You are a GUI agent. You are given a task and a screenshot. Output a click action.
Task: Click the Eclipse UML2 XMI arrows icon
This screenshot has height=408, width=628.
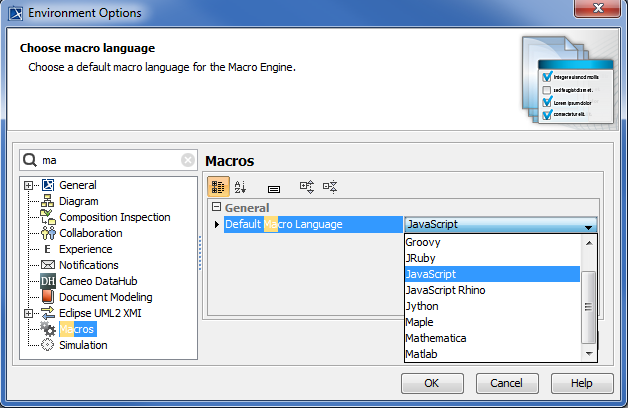48,313
